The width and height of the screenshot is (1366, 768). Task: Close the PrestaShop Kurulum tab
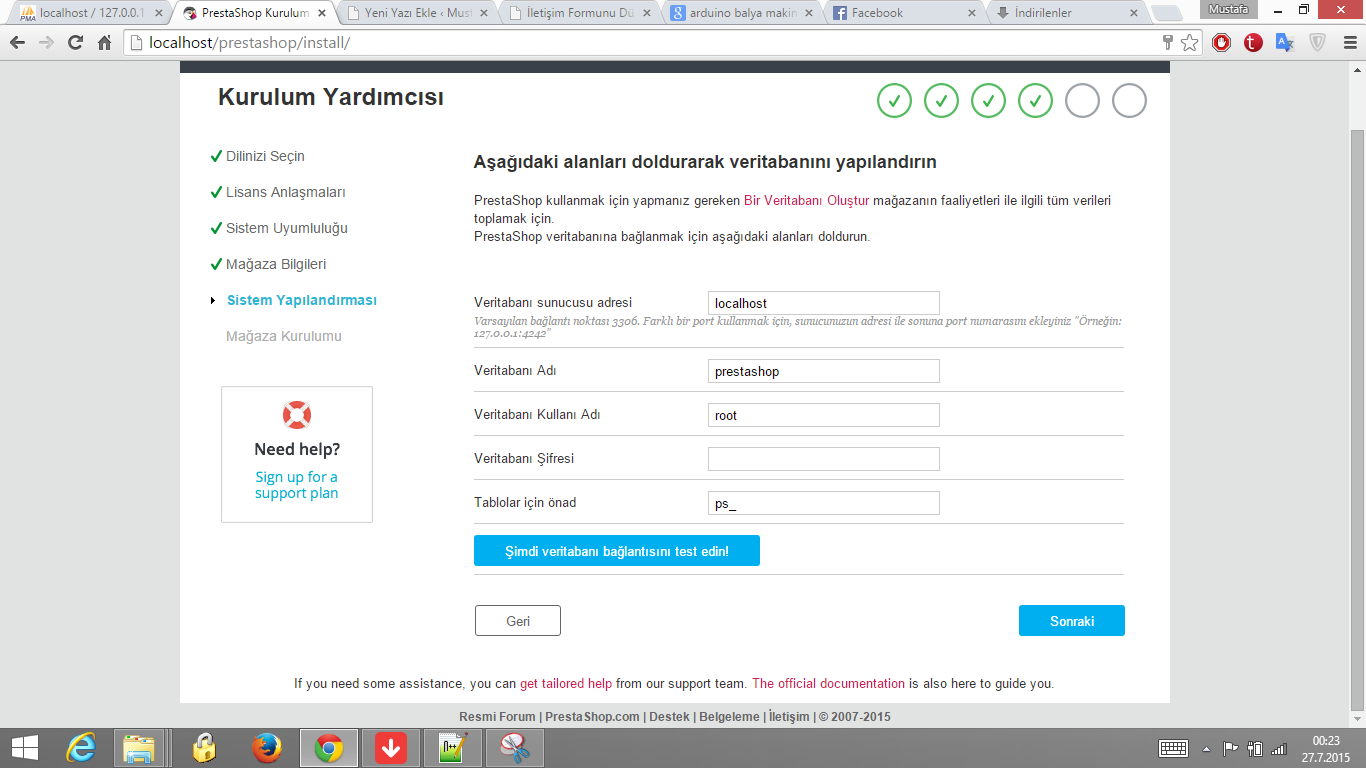[x=320, y=13]
